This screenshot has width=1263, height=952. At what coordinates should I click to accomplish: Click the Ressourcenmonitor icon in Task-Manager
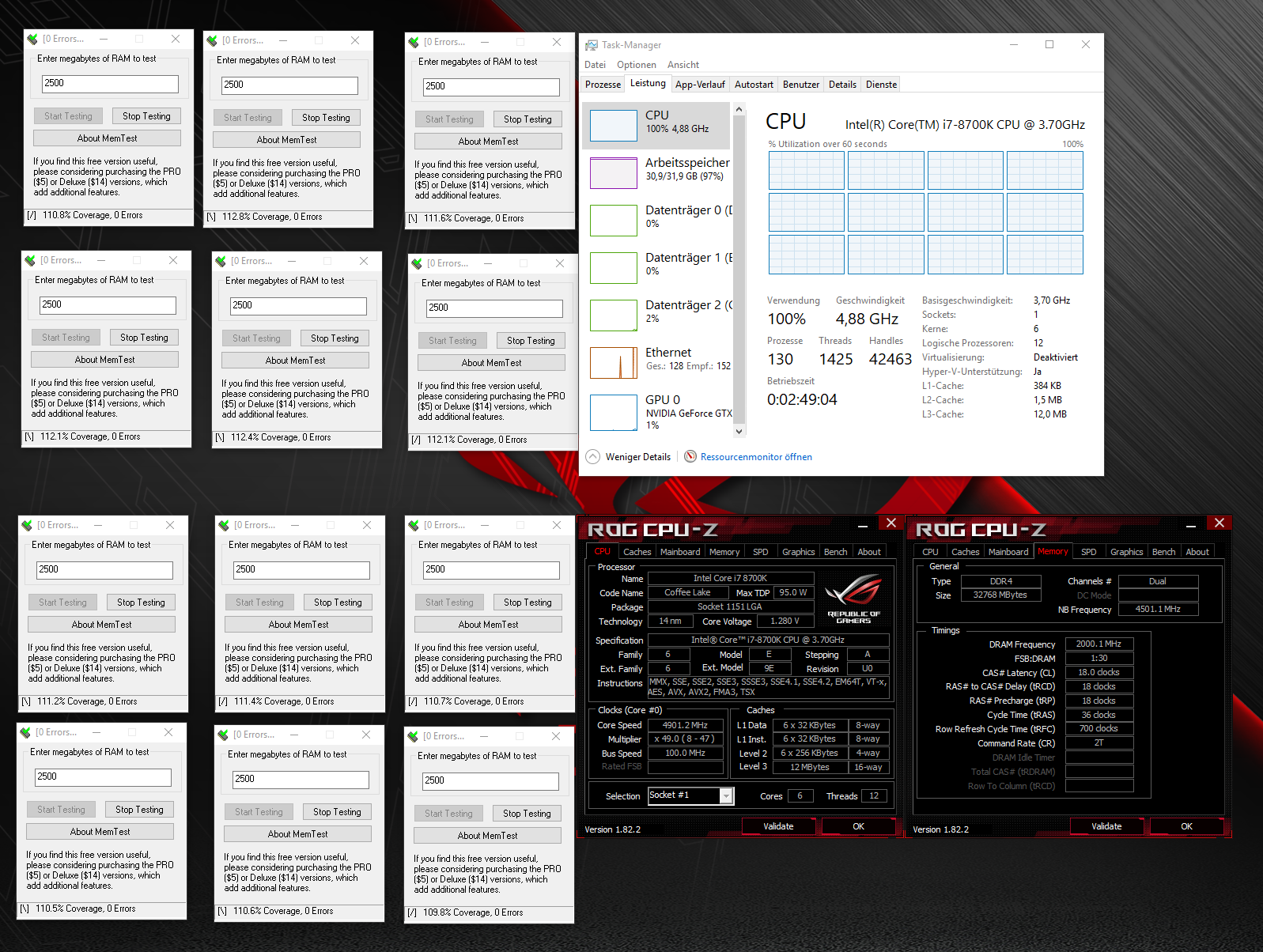690,457
